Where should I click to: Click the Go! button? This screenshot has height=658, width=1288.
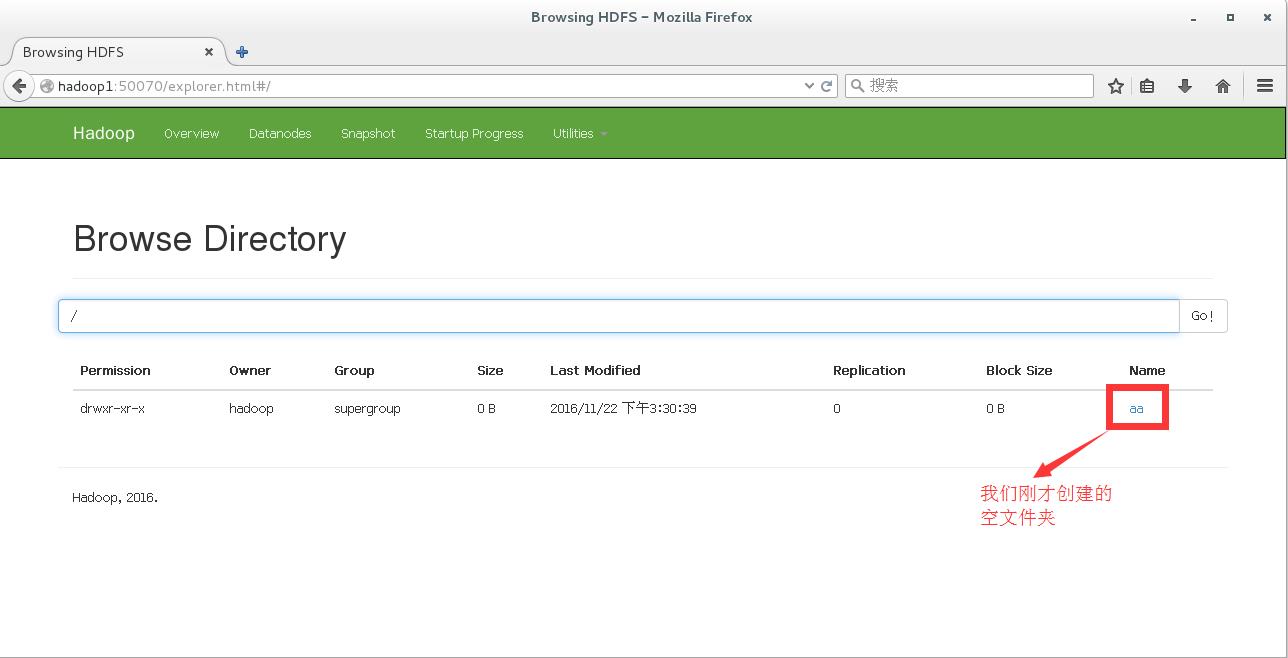pos(1203,316)
